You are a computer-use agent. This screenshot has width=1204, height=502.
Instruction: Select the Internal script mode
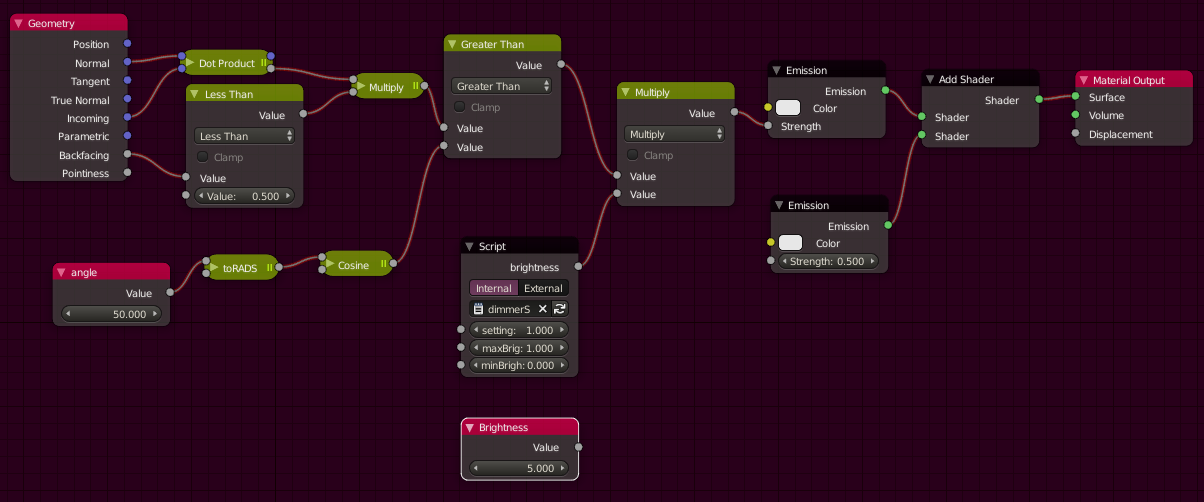click(x=494, y=288)
